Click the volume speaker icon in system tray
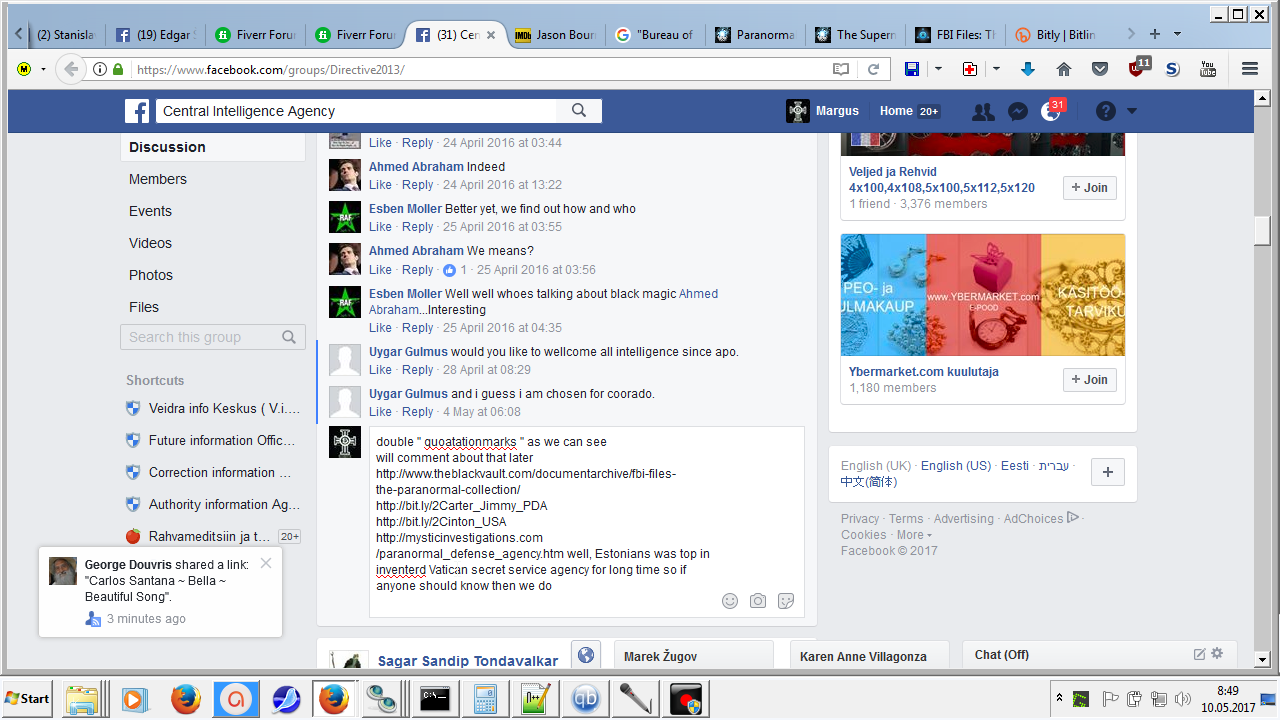This screenshot has height=720, width=1280. tap(1183, 698)
